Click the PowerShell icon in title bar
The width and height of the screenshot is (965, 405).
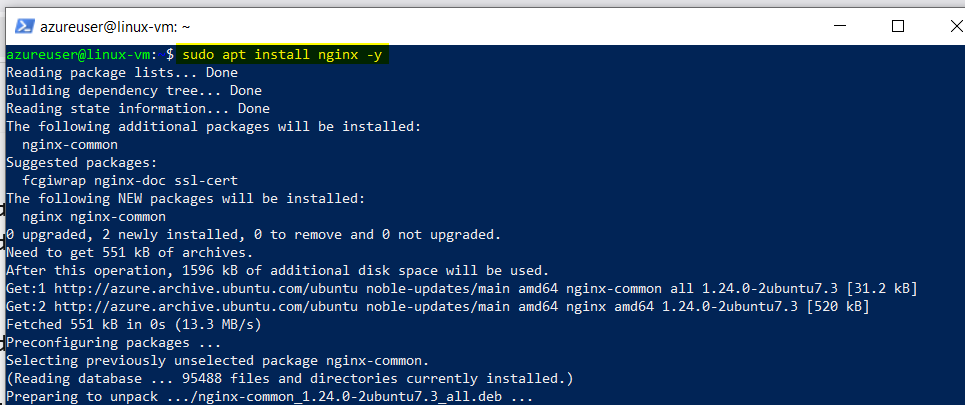pyautogui.click(x=24, y=26)
